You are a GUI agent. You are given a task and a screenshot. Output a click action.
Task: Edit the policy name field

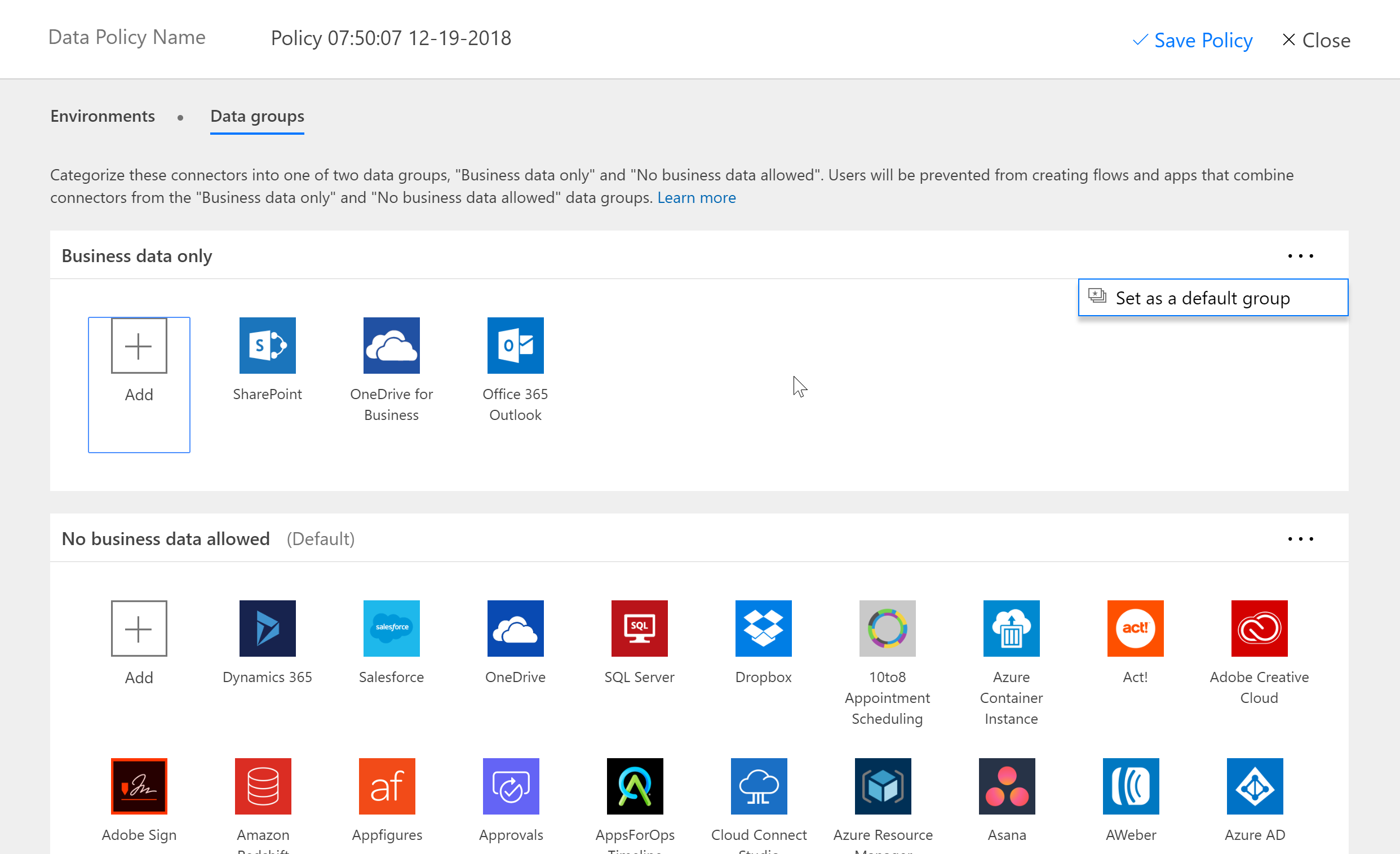point(391,38)
